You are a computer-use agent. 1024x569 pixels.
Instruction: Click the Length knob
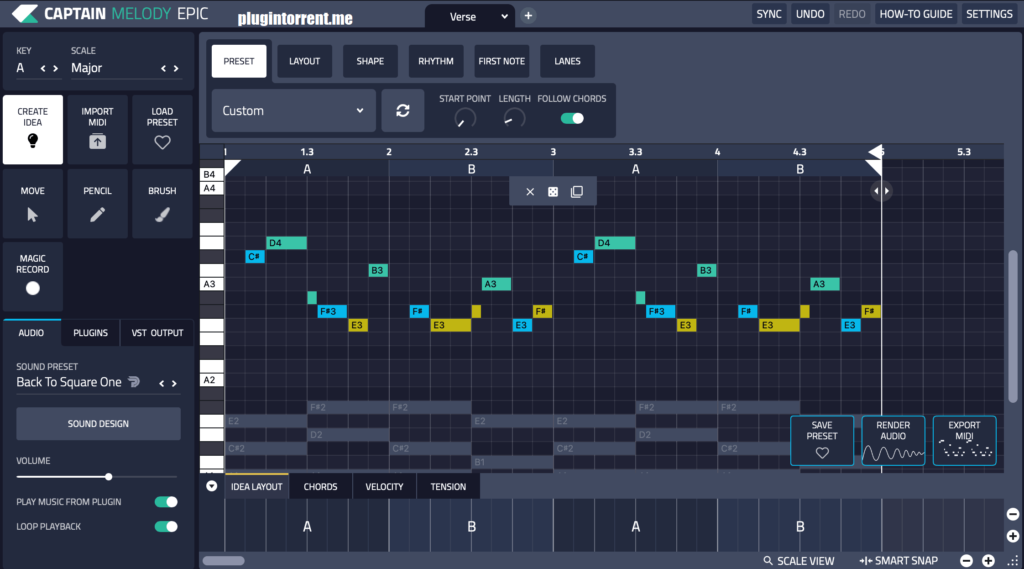click(514, 118)
